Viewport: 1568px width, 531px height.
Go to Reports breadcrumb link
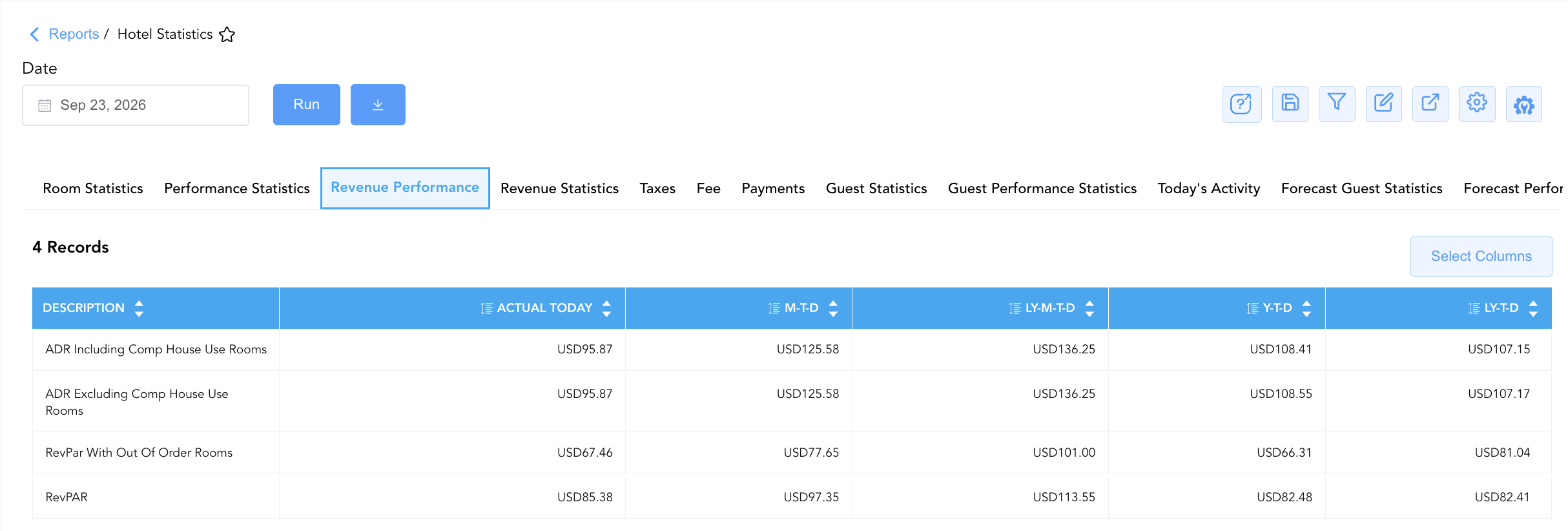coord(74,34)
